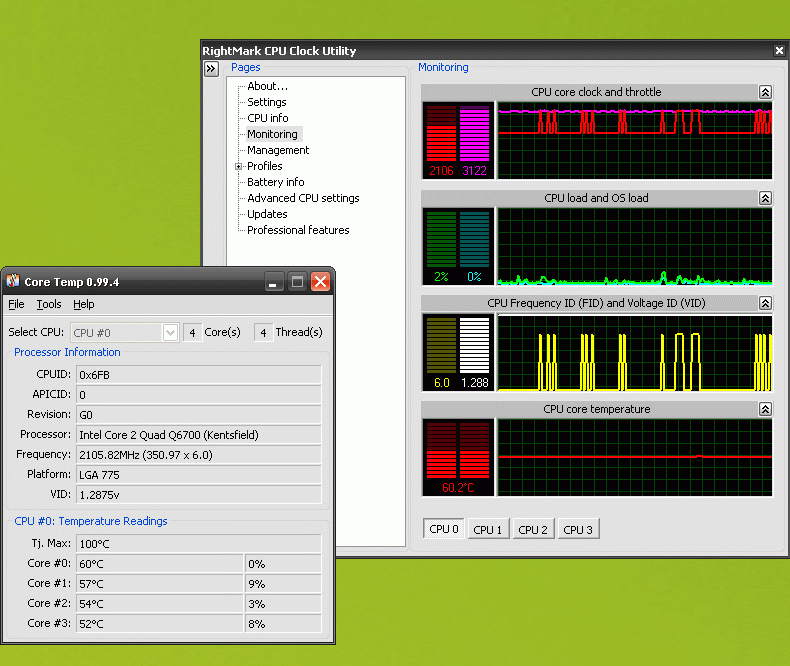The image size is (790, 666).
Task: Close the Core Temp window
Action: [x=320, y=282]
